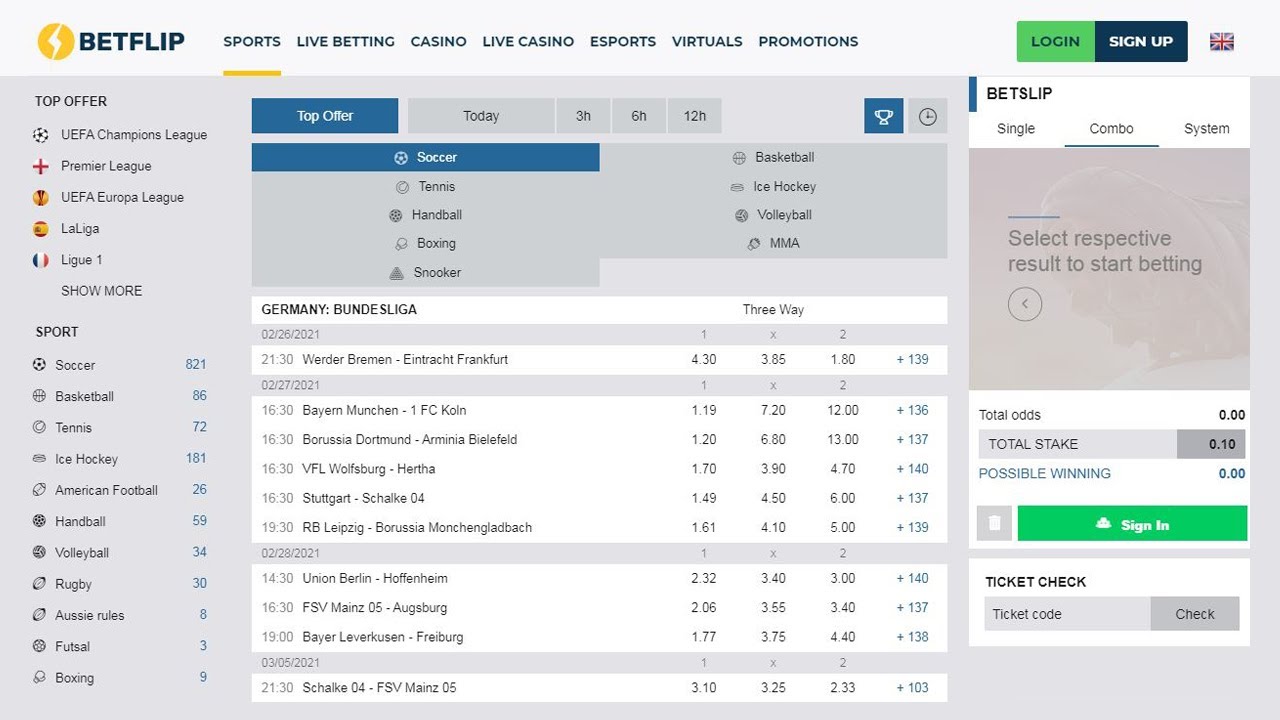The width and height of the screenshot is (1280, 720).
Task: Click the LaLiga Spain flag icon
Action: pyautogui.click(x=41, y=228)
